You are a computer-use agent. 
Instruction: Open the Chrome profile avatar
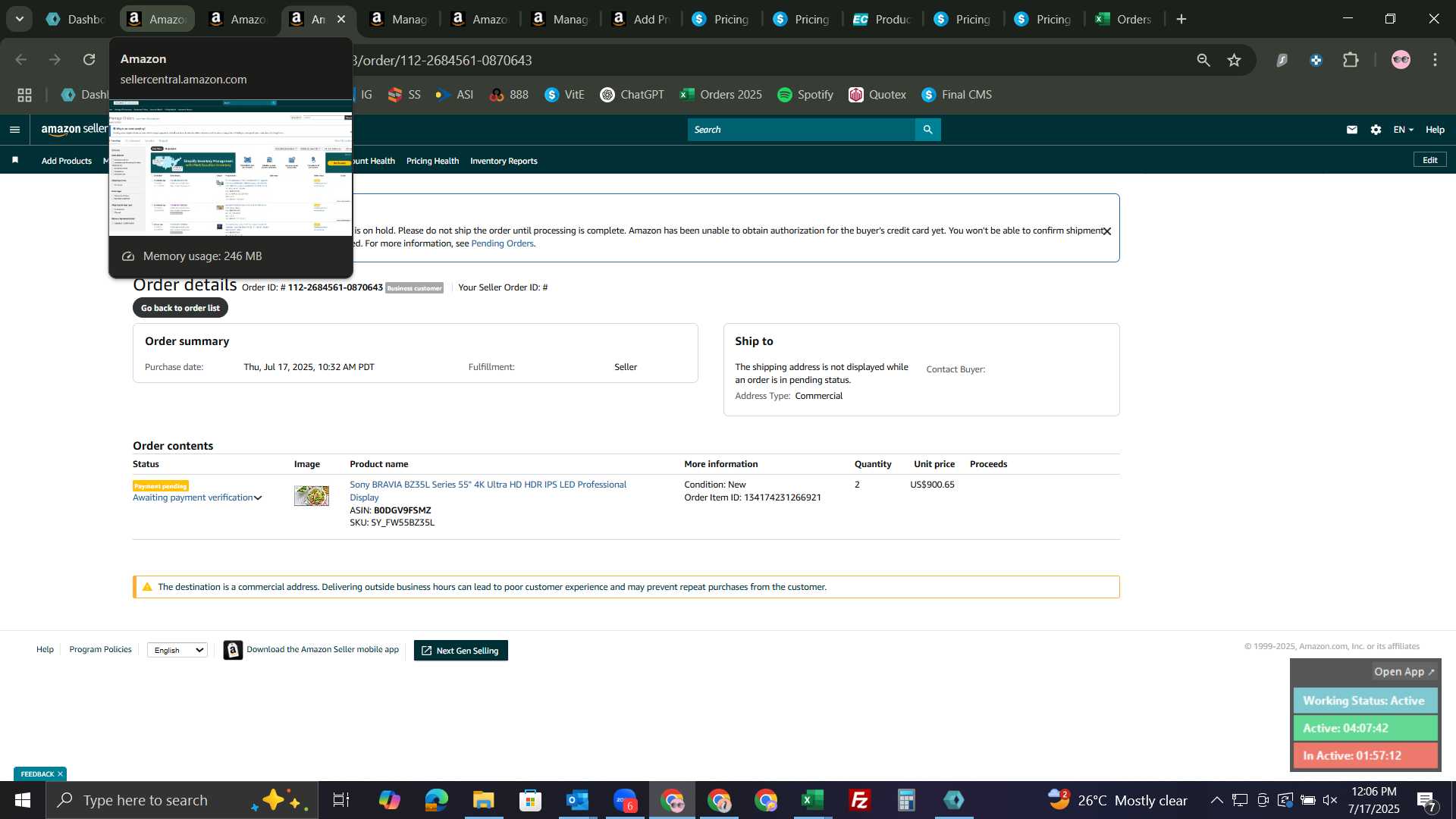1401,60
